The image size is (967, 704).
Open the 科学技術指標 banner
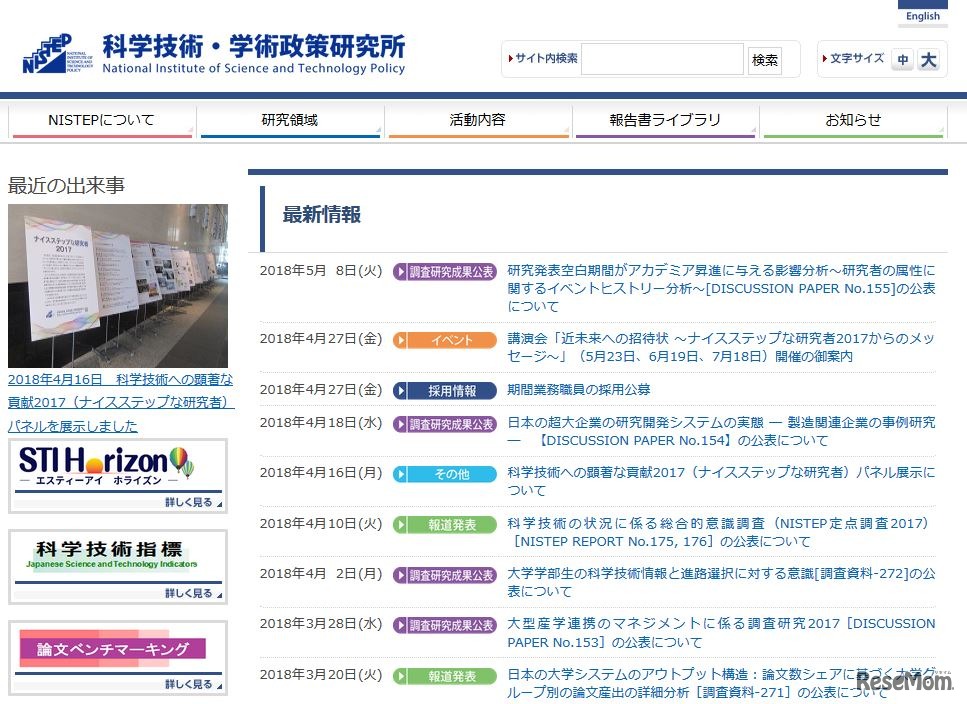(118, 567)
